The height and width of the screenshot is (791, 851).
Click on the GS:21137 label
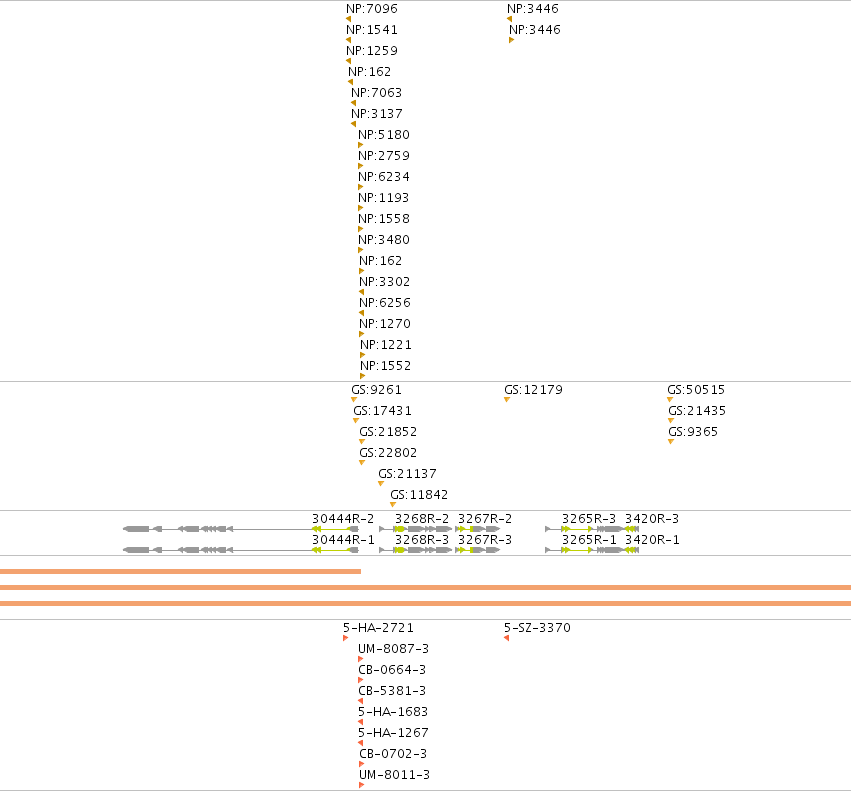point(407,474)
